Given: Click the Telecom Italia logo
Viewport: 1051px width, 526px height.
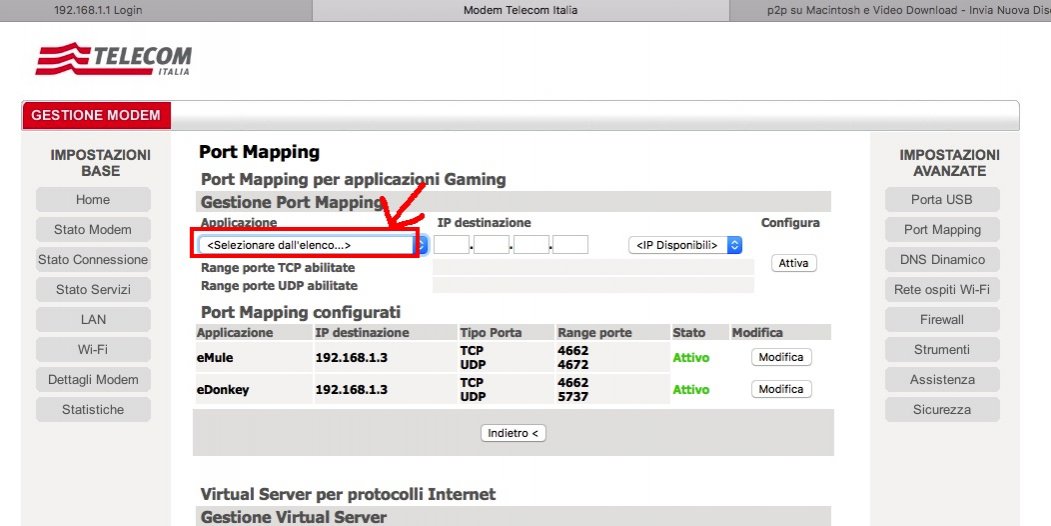Looking at the screenshot, I should coord(113,59).
